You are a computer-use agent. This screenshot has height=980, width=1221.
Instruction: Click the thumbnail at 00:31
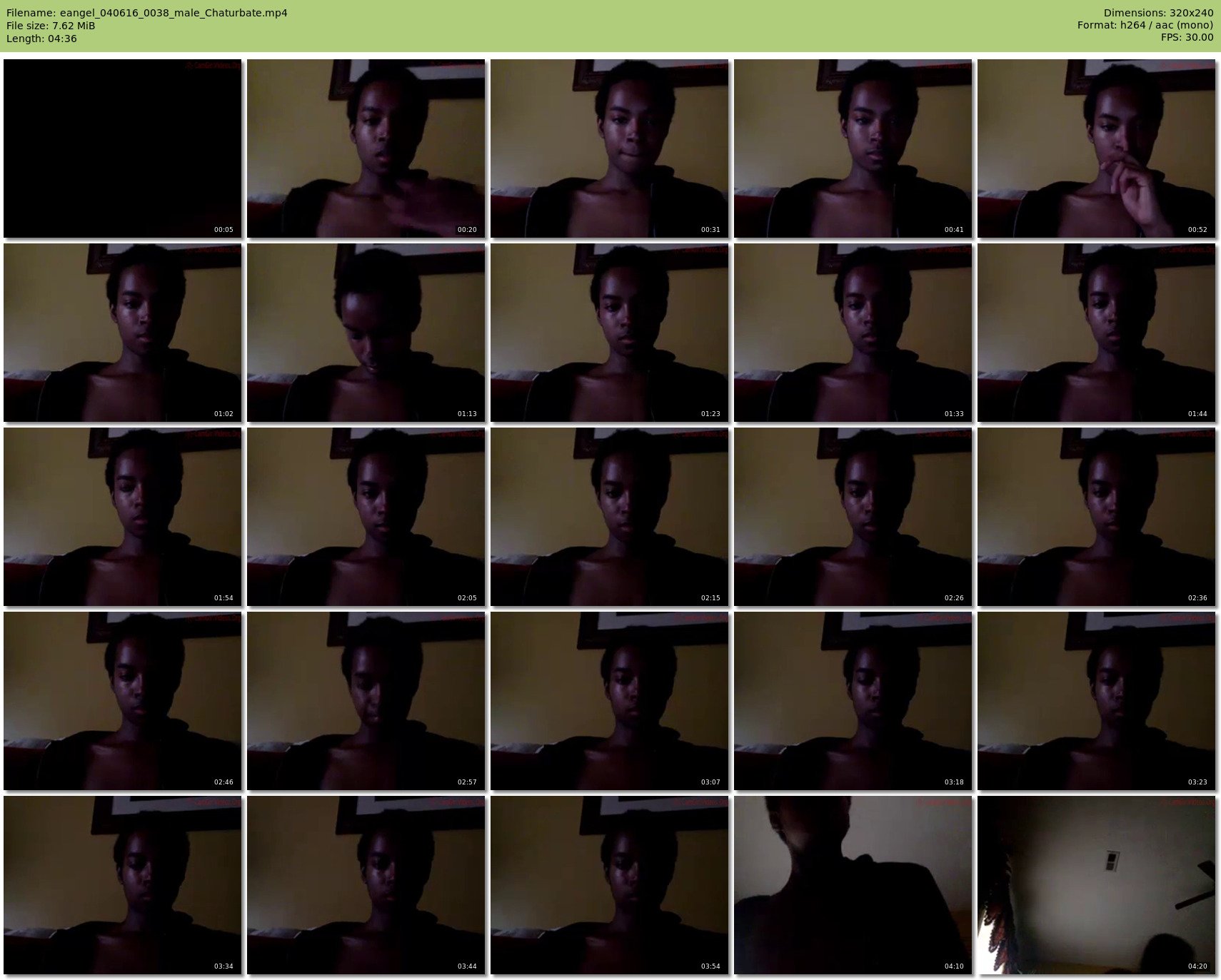[x=610, y=148]
